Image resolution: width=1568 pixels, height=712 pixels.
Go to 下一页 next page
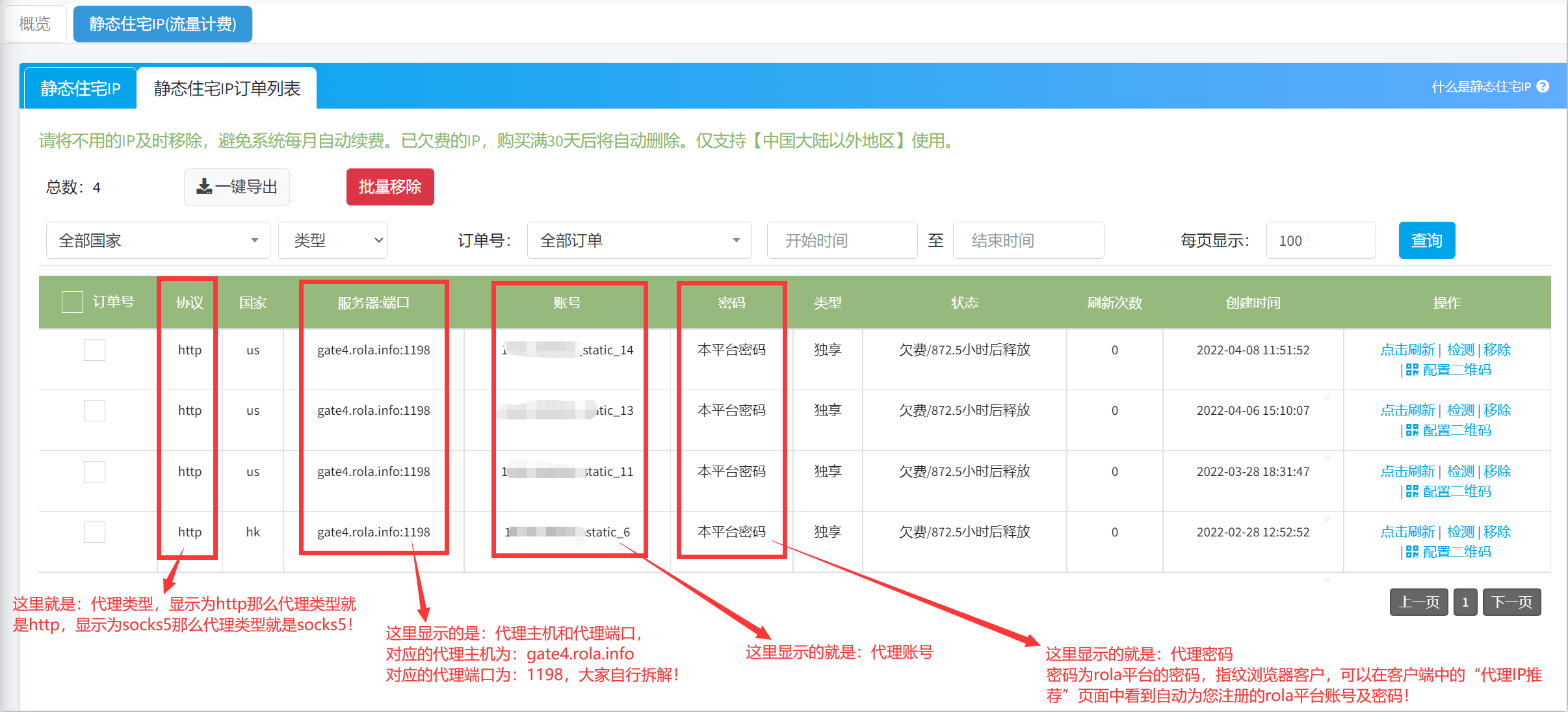[1511, 602]
